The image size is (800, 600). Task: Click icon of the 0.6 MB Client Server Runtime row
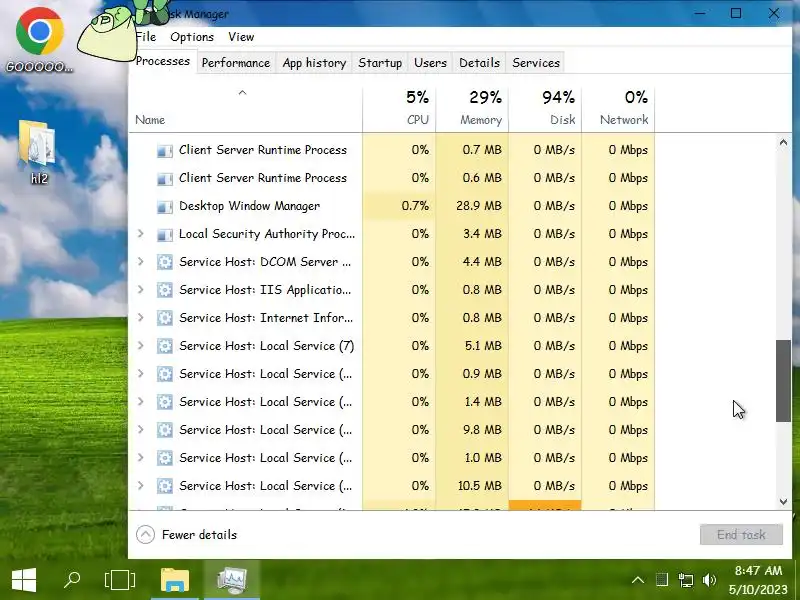click(164, 179)
